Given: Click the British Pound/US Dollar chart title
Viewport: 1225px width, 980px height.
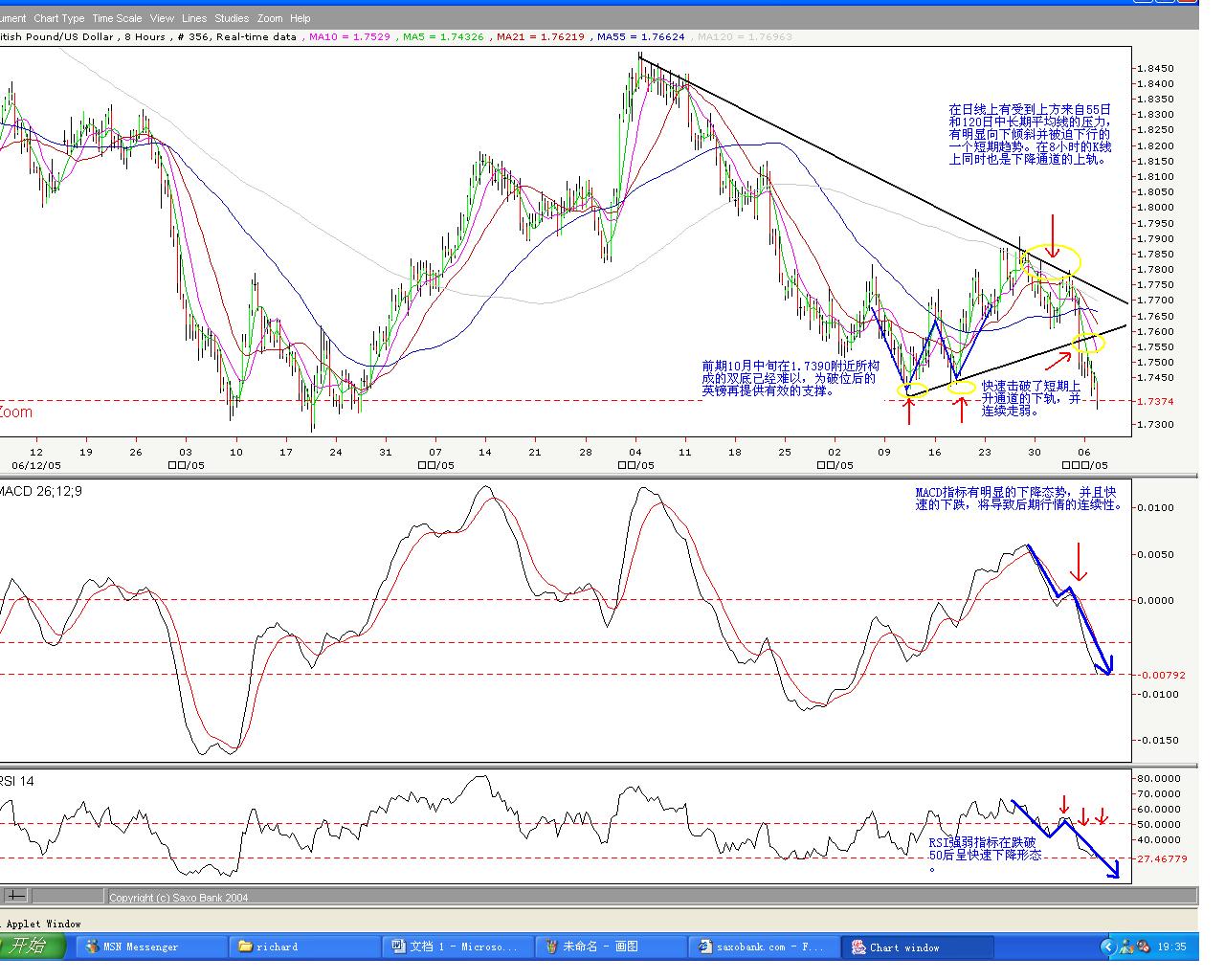Looking at the screenshot, I should pos(58,37).
